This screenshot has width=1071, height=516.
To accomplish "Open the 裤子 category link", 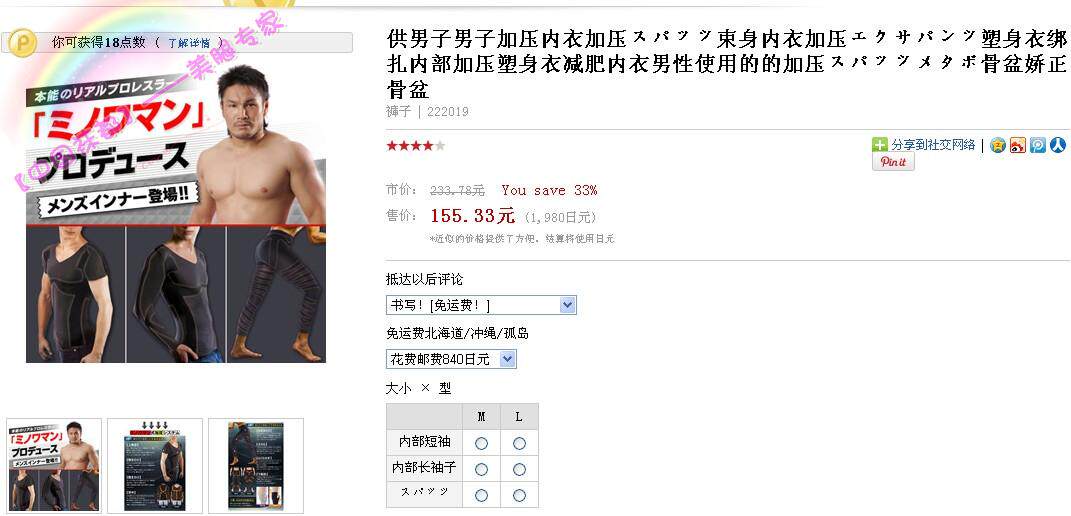I will click(x=398, y=111).
